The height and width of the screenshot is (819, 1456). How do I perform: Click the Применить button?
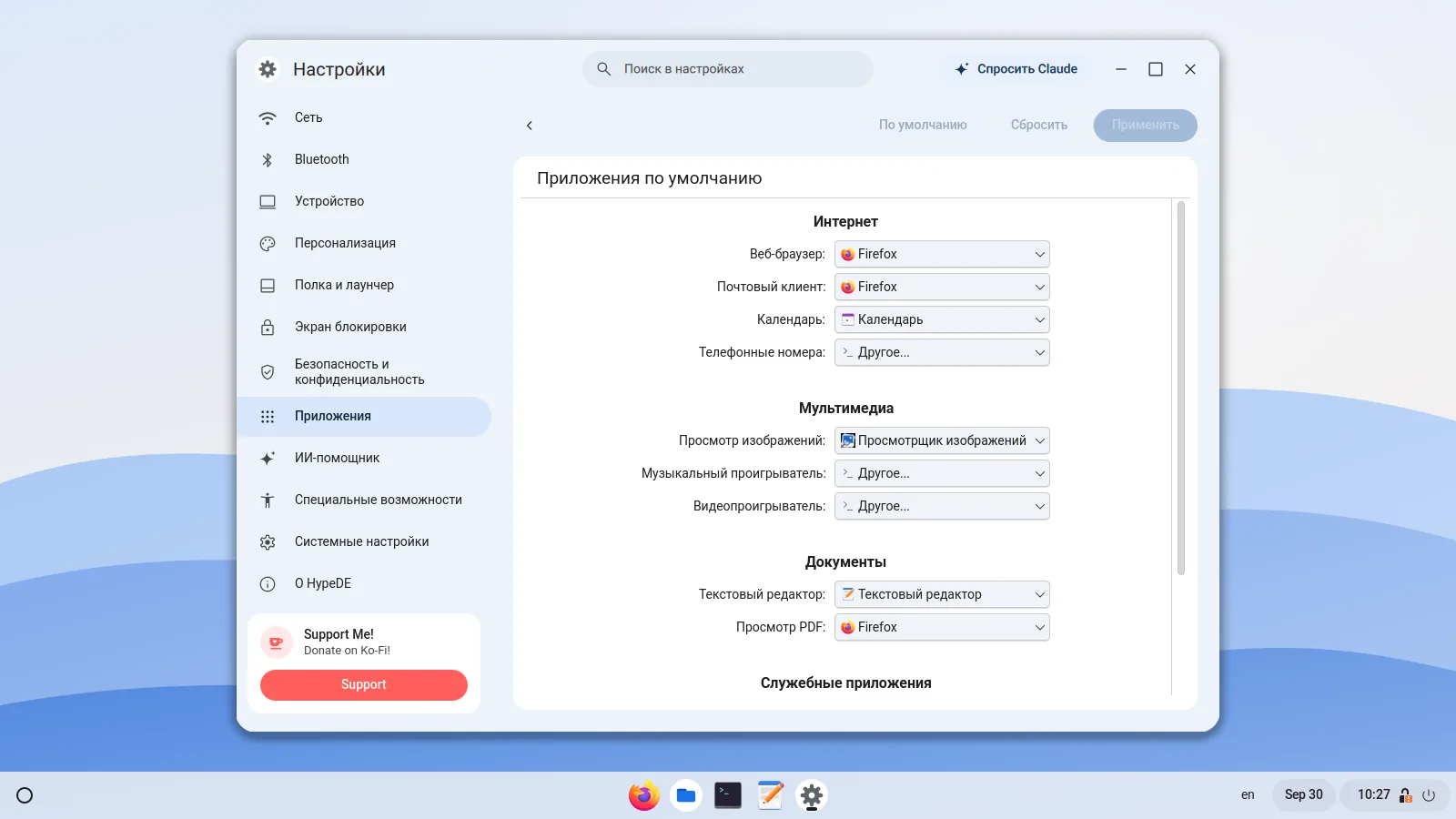1145,125
